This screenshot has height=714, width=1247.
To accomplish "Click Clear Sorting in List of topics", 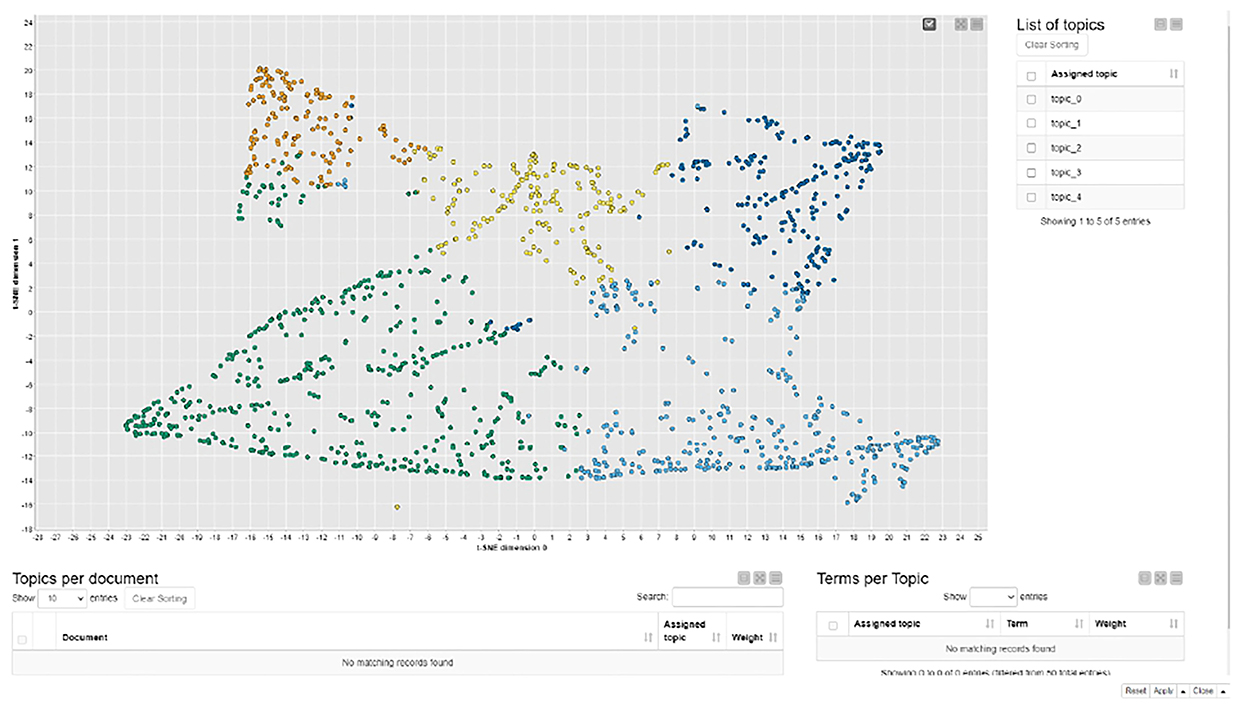I will point(1052,45).
